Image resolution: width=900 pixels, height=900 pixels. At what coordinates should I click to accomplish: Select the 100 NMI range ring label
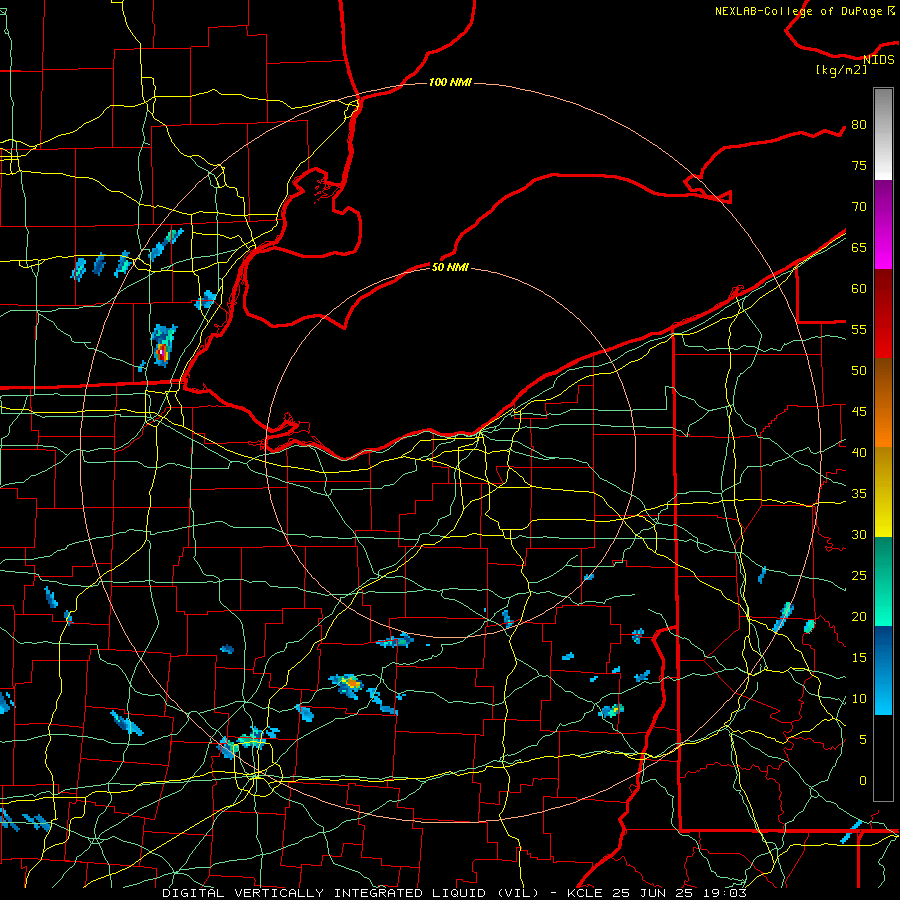tap(450, 82)
